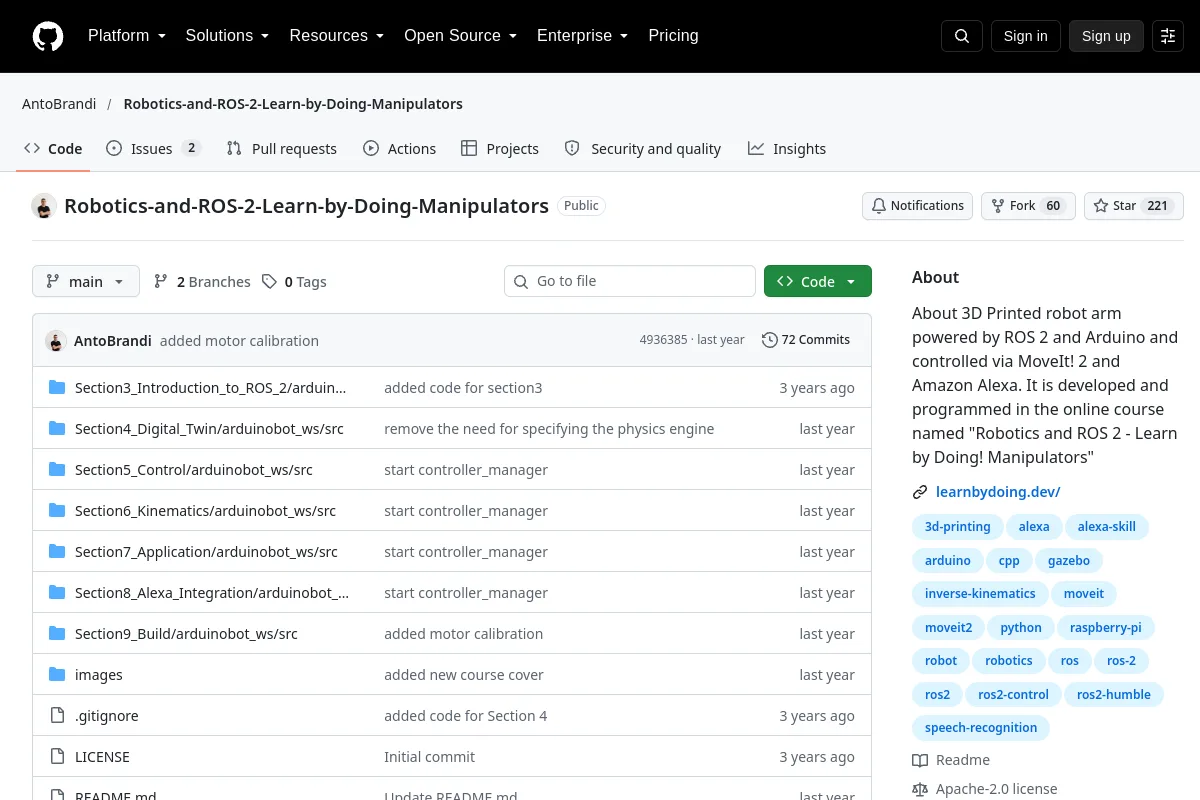Click AntoBrandi avatar beside repository title
Viewport: 1200px width, 800px height.
tap(44, 206)
